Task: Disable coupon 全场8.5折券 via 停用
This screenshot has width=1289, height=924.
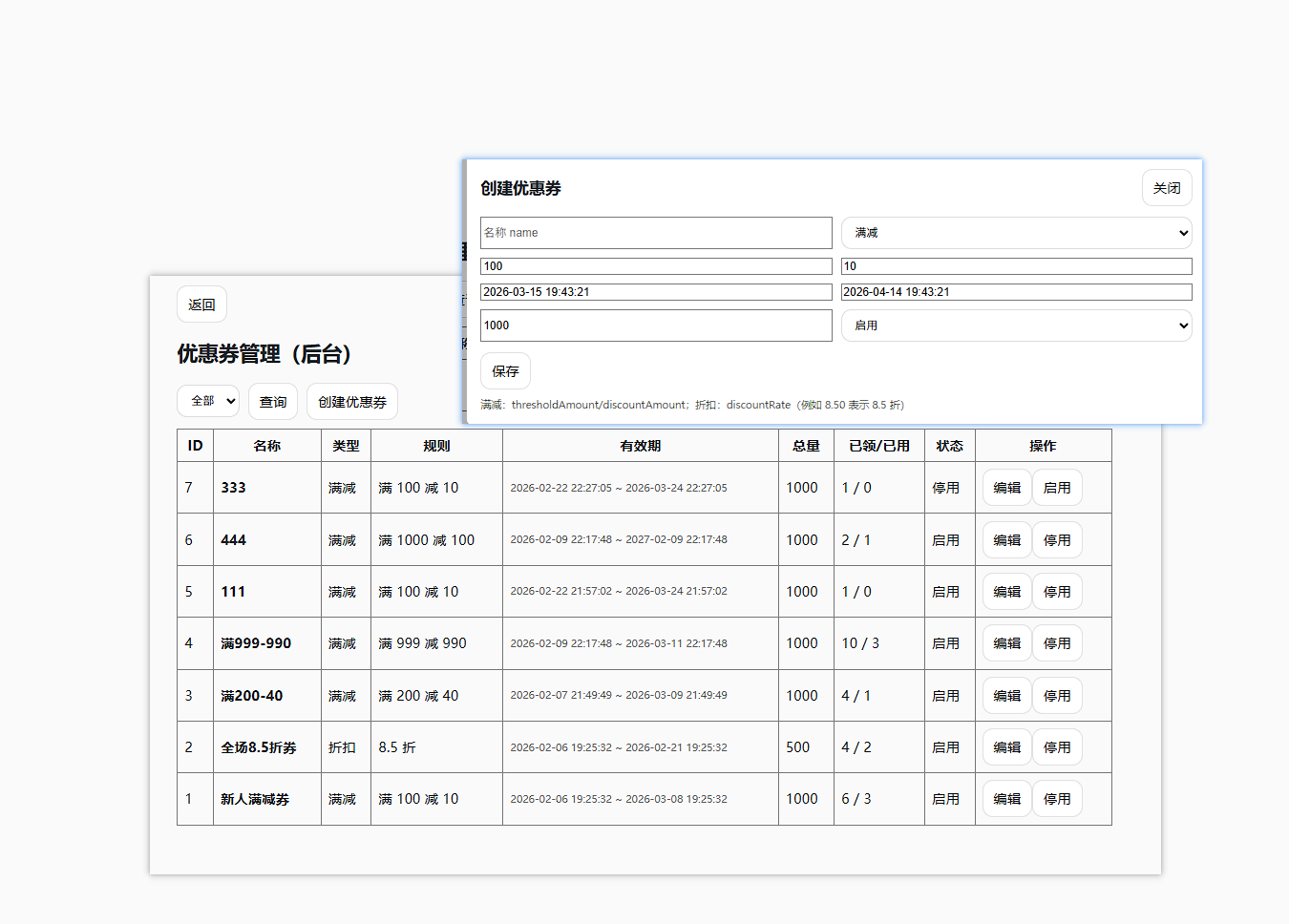Action: tap(1057, 747)
